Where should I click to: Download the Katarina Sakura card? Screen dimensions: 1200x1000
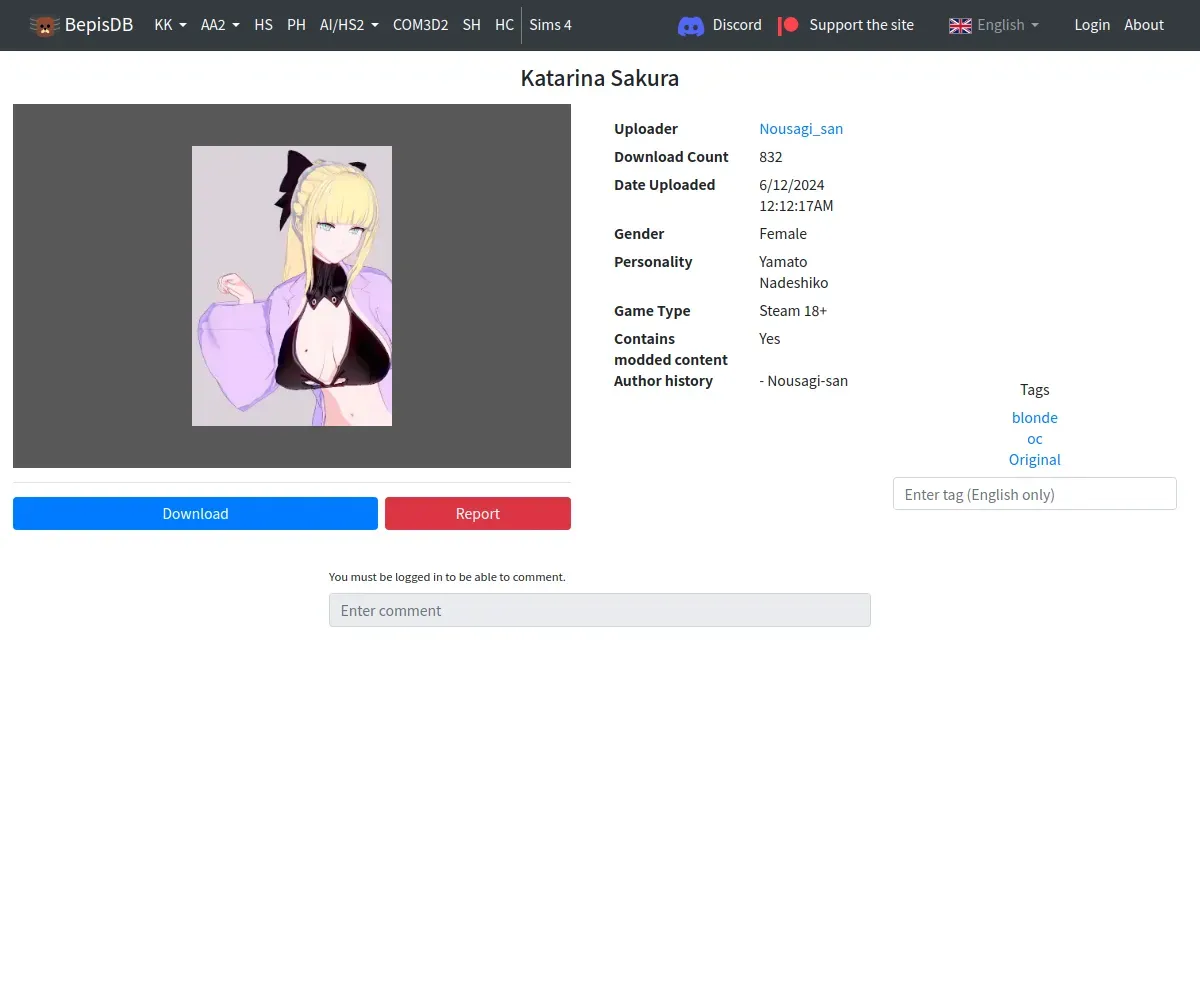point(195,513)
